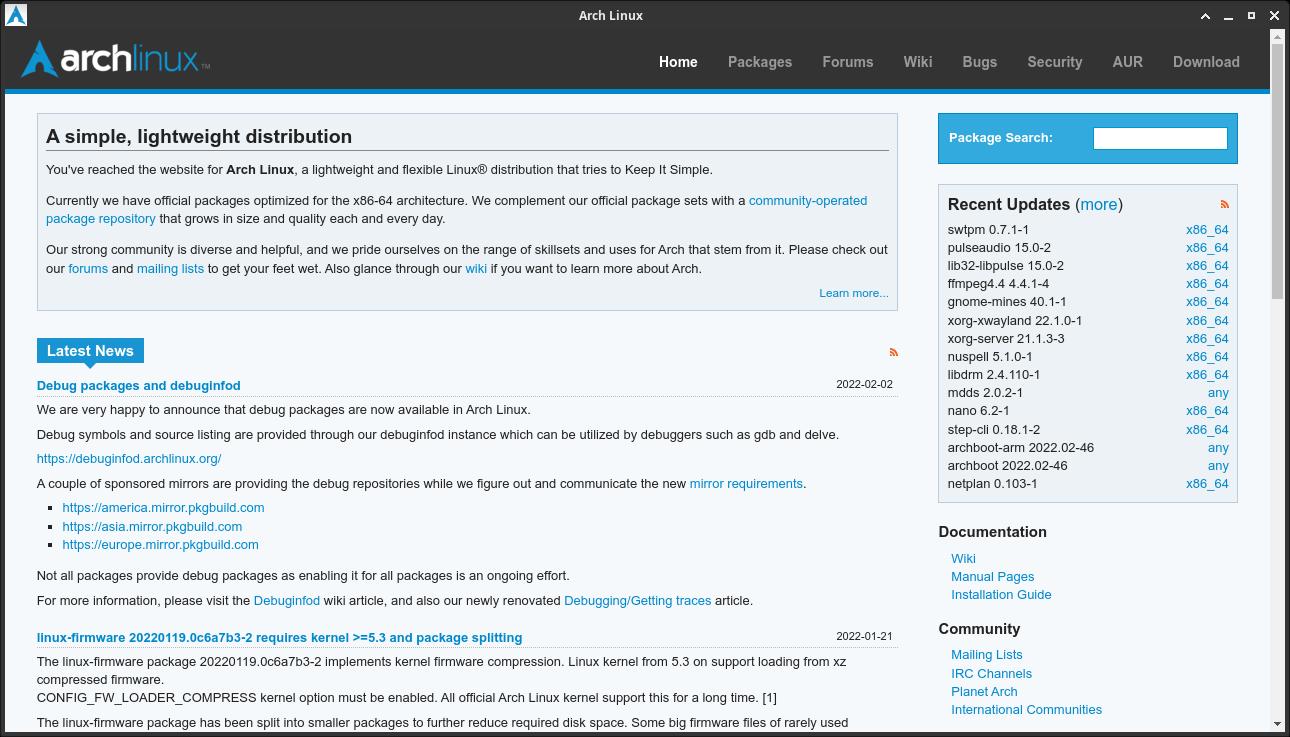Image resolution: width=1290 pixels, height=737 pixels.
Task: Click x86_64 link for libdrm 2.4.110-1
Action: [1207, 374]
